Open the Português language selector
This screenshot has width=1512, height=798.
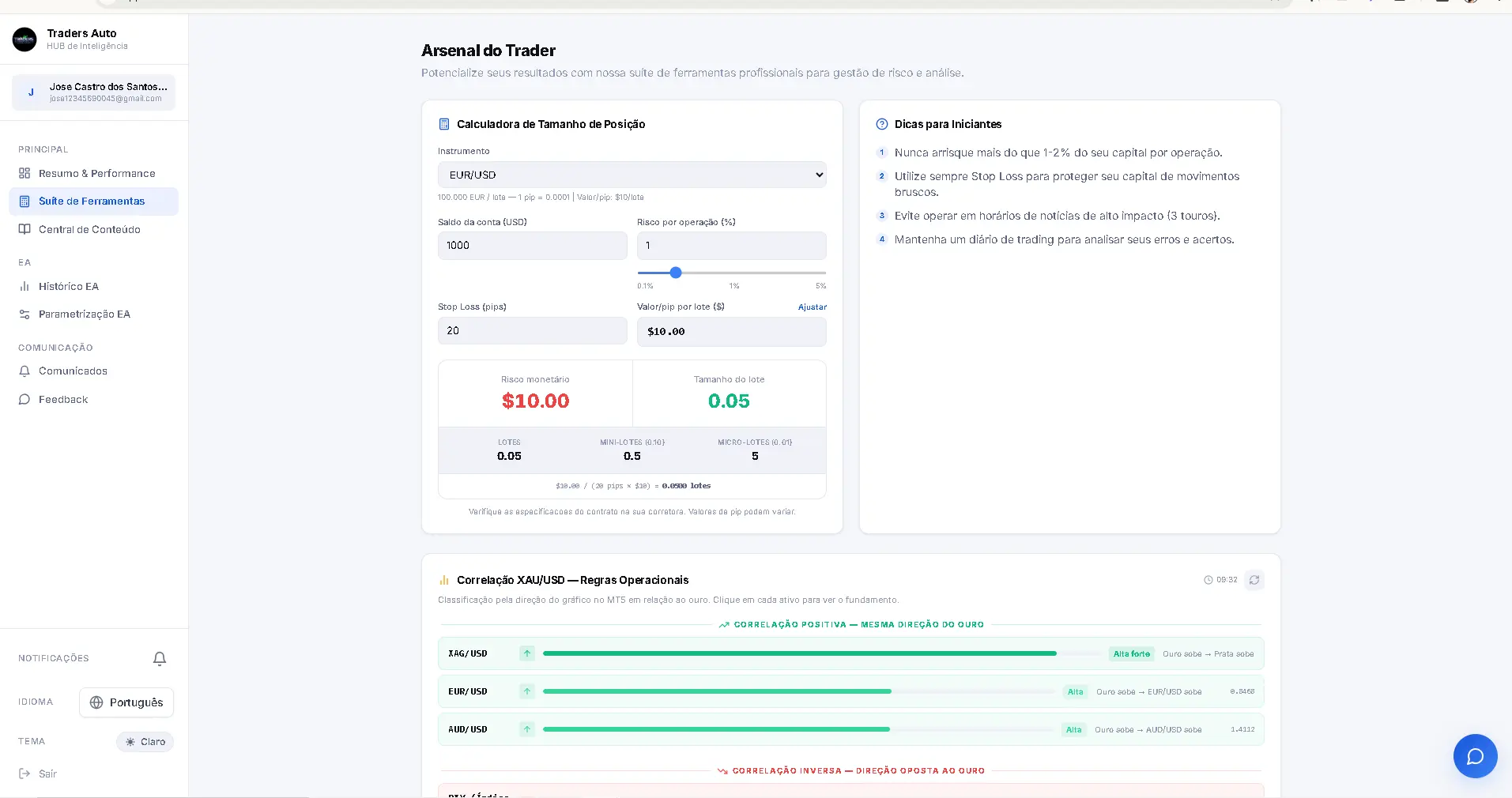pos(126,702)
